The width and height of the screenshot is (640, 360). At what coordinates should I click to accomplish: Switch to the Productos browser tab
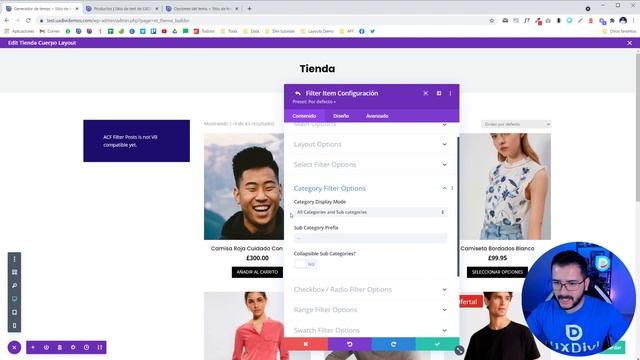pyautogui.click(x=122, y=9)
